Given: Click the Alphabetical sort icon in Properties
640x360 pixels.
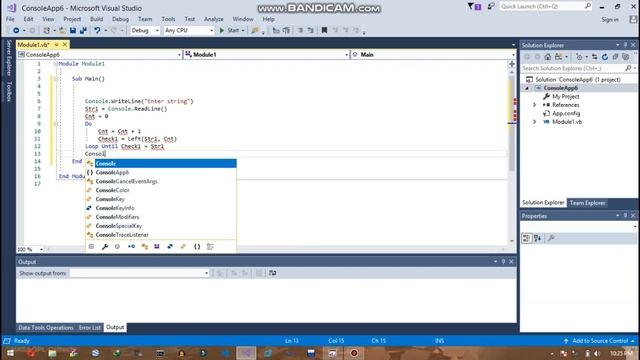Looking at the screenshot, I should (538, 238).
